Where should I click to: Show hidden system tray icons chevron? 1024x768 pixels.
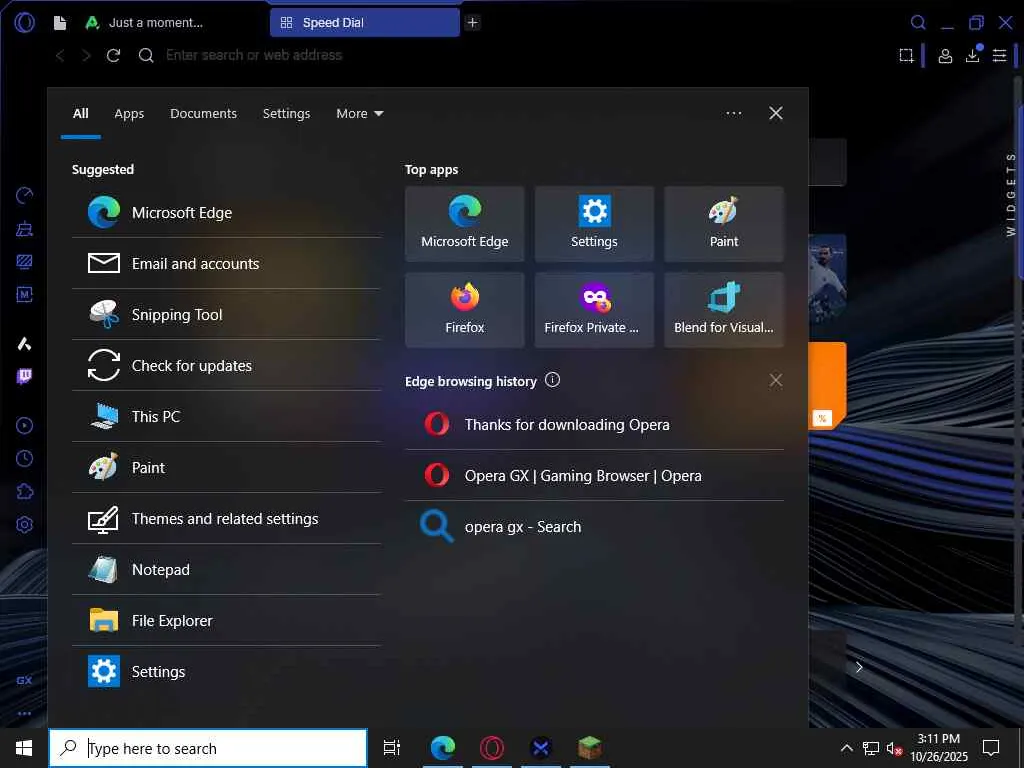846,748
